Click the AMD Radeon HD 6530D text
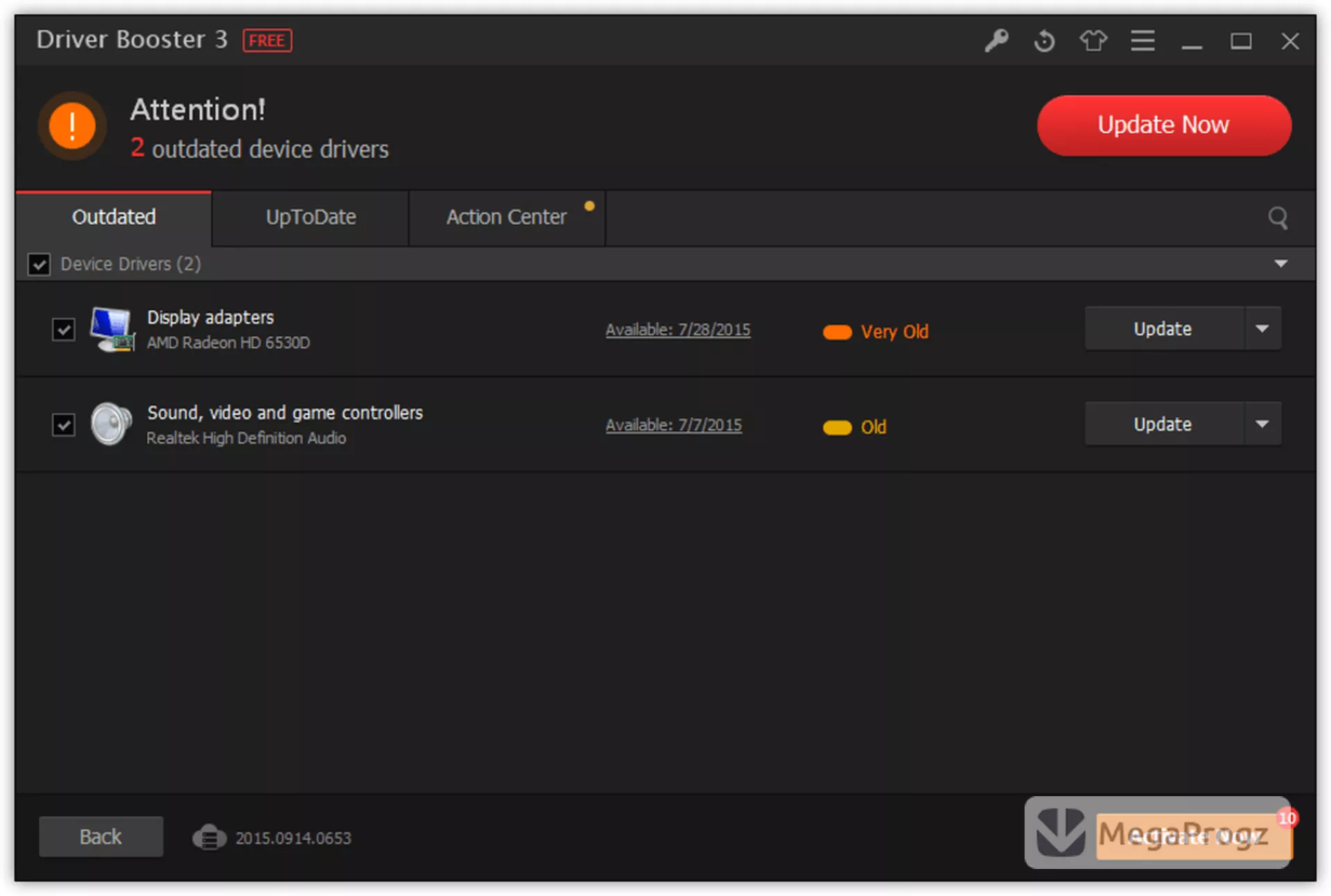Viewport: 1331px width, 896px height. point(228,343)
